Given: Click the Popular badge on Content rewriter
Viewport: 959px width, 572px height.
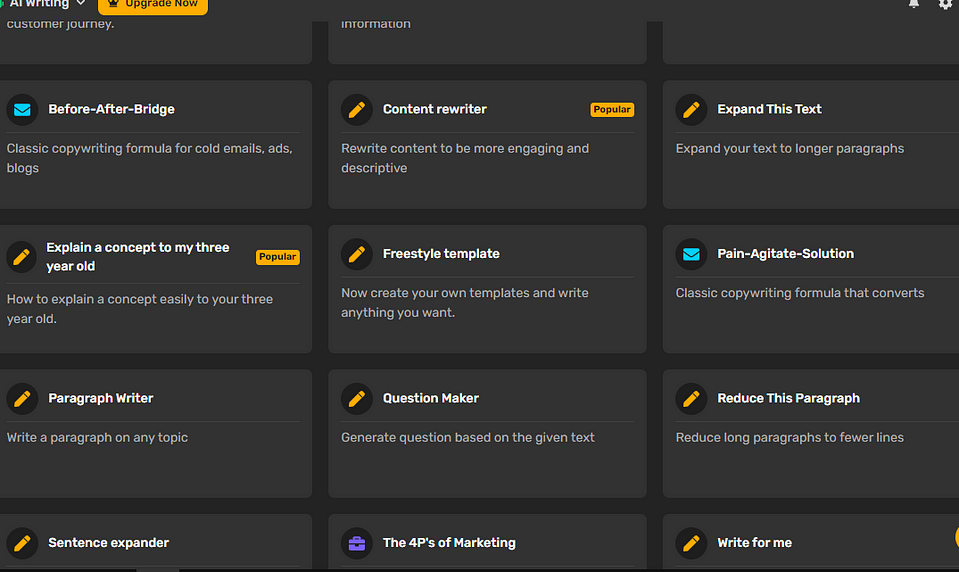Looking at the screenshot, I should pos(612,110).
